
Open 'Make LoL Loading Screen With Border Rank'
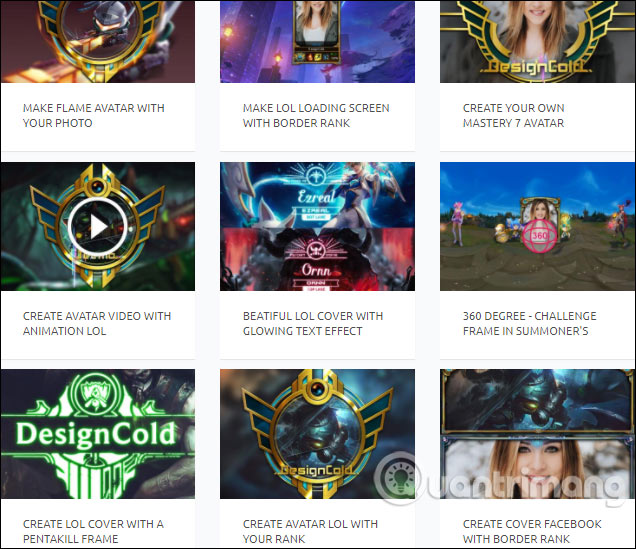tap(316, 116)
